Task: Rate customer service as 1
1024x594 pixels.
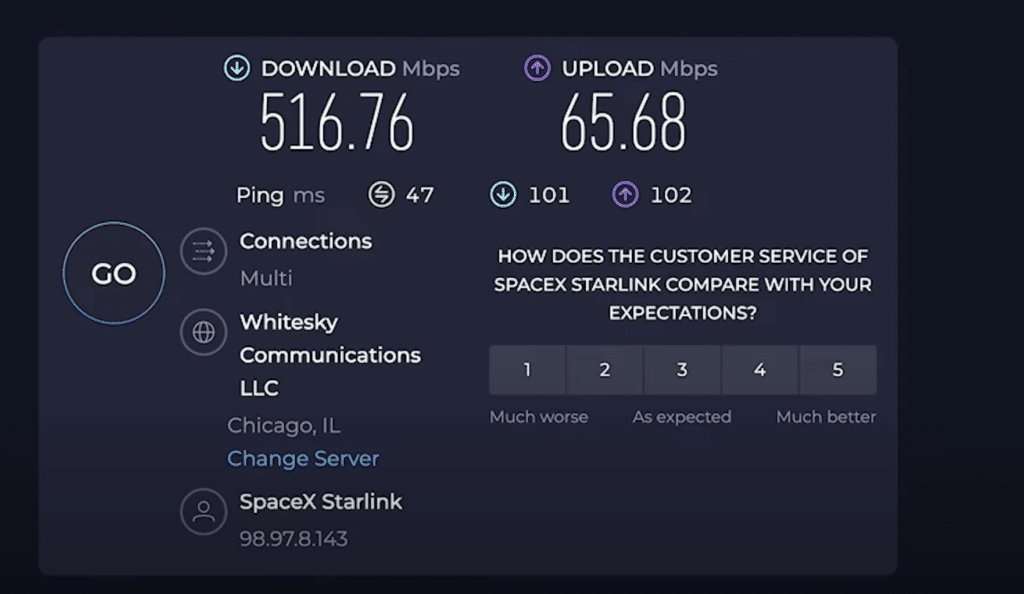Action: 527,370
